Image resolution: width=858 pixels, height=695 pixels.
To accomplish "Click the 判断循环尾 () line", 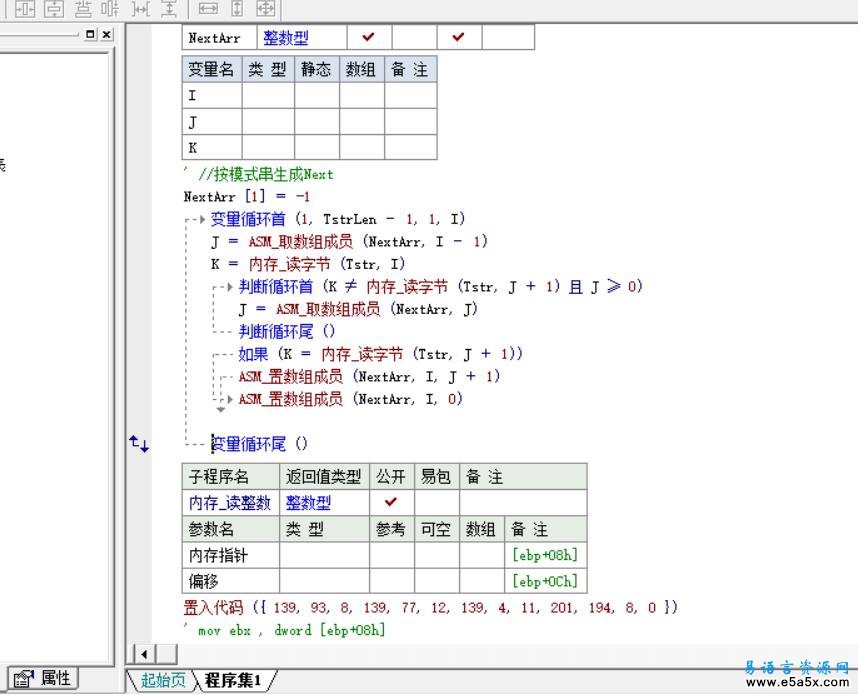I will click(287, 332).
